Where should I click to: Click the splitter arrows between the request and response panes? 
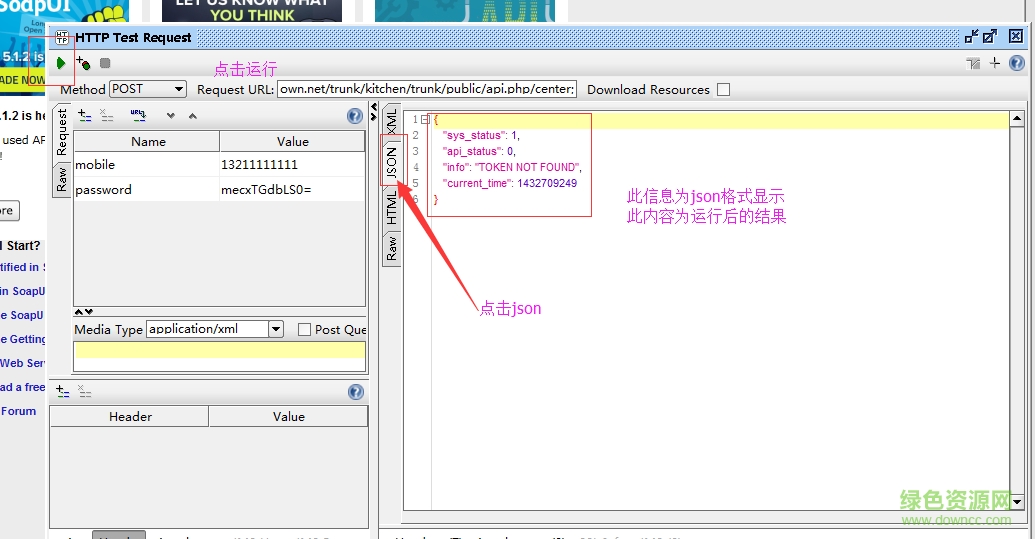click(x=374, y=111)
